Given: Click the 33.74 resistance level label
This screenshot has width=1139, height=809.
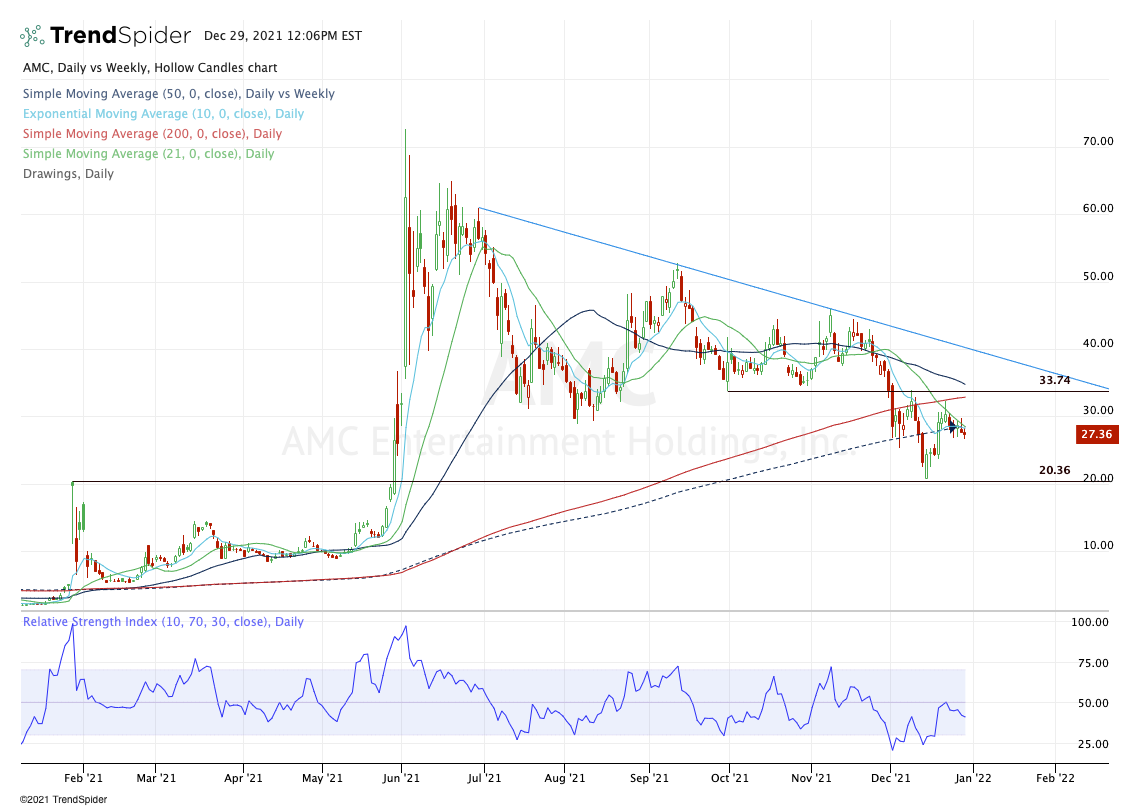Looking at the screenshot, I should [1055, 381].
